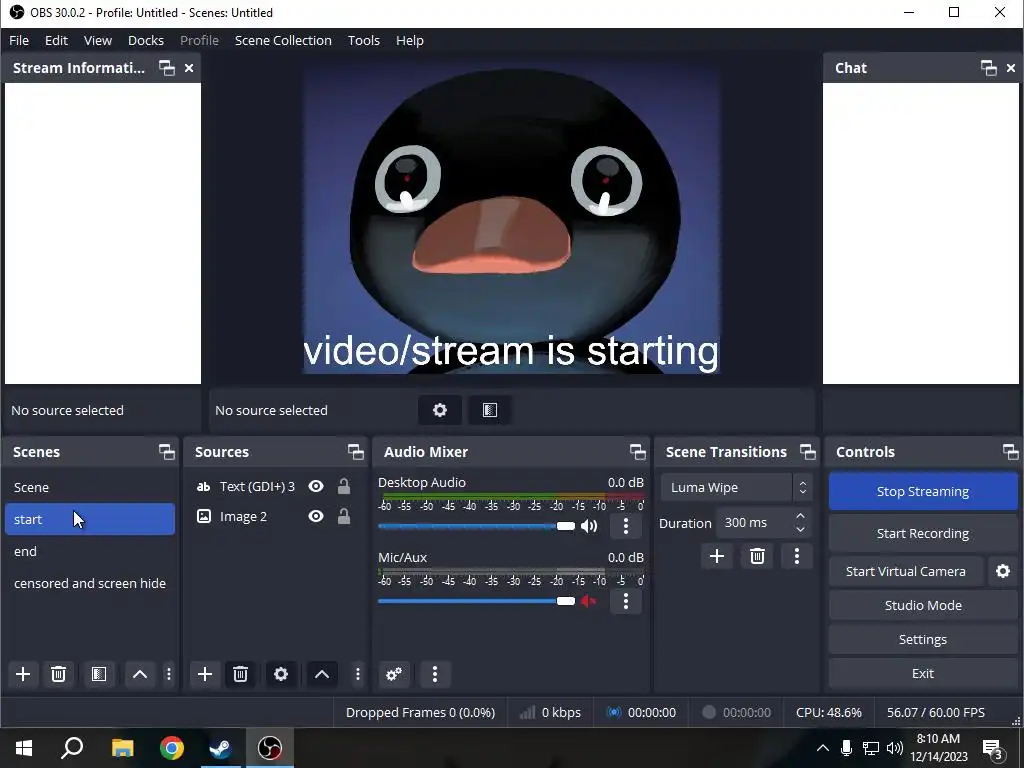The image size is (1024, 768).
Task: Float the Scenes dock
Action: (167, 452)
